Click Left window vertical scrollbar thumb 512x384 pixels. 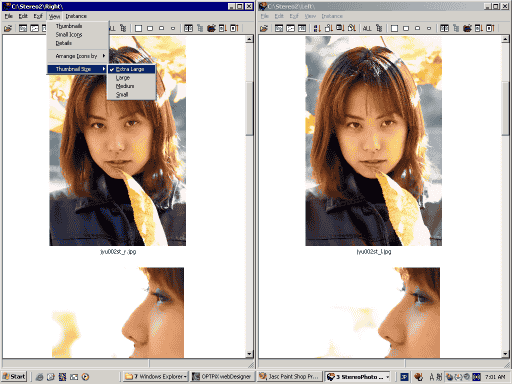coord(505,108)
